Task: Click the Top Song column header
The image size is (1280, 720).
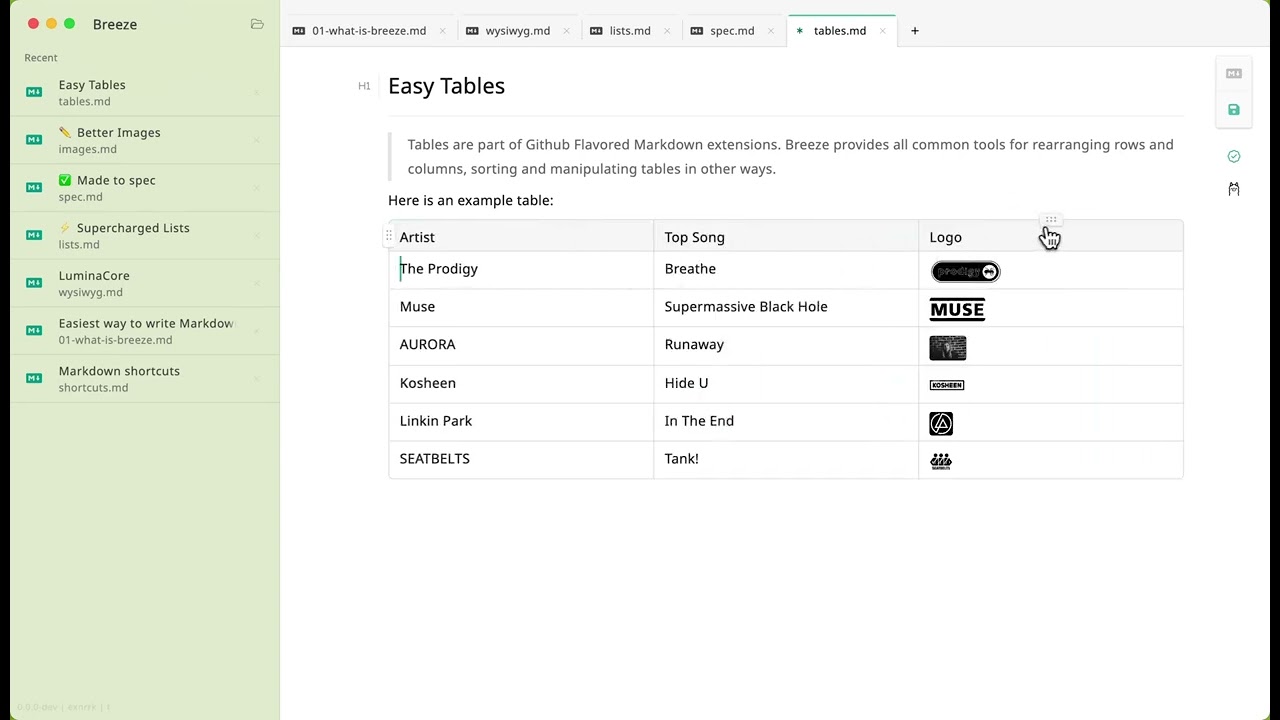Action: coord(786,237)
